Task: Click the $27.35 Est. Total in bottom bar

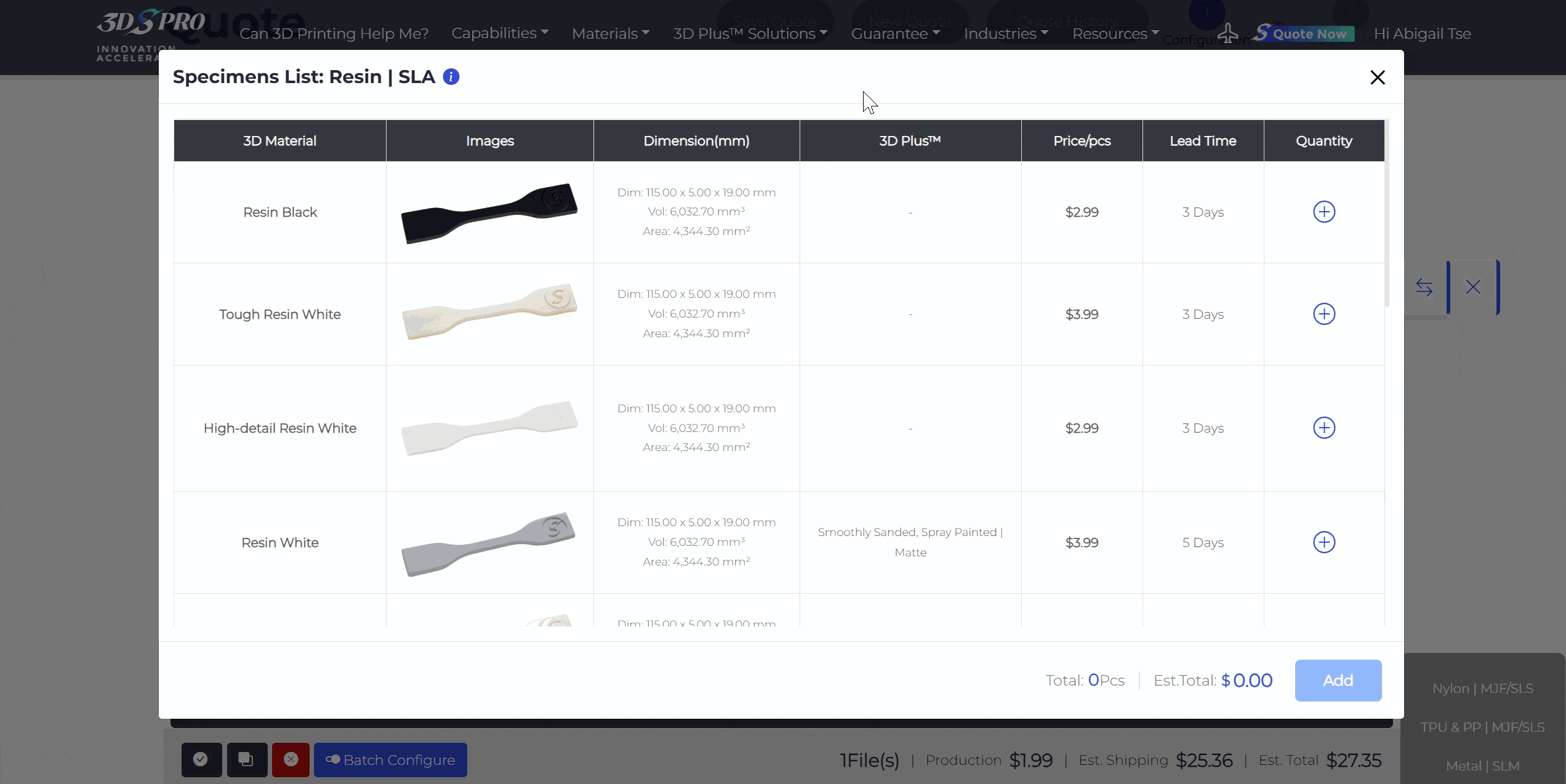Action: [x=1354, y=761]
